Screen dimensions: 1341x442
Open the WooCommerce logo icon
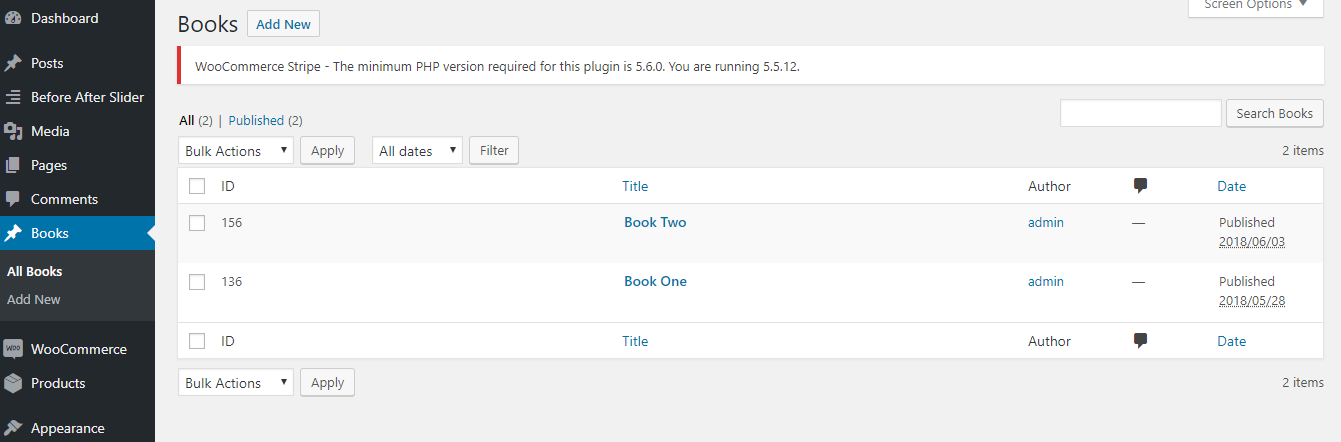coord(13,349)
